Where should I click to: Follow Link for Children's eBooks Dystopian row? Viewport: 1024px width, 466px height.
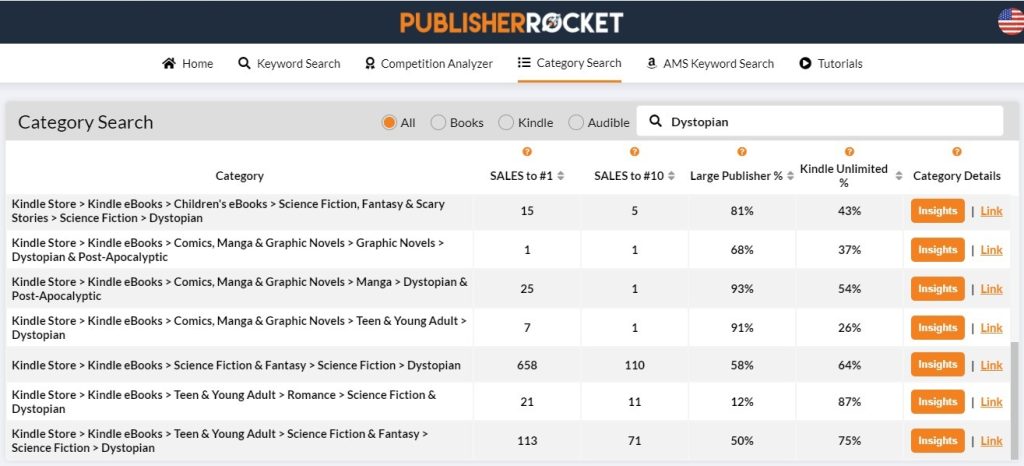991,211
